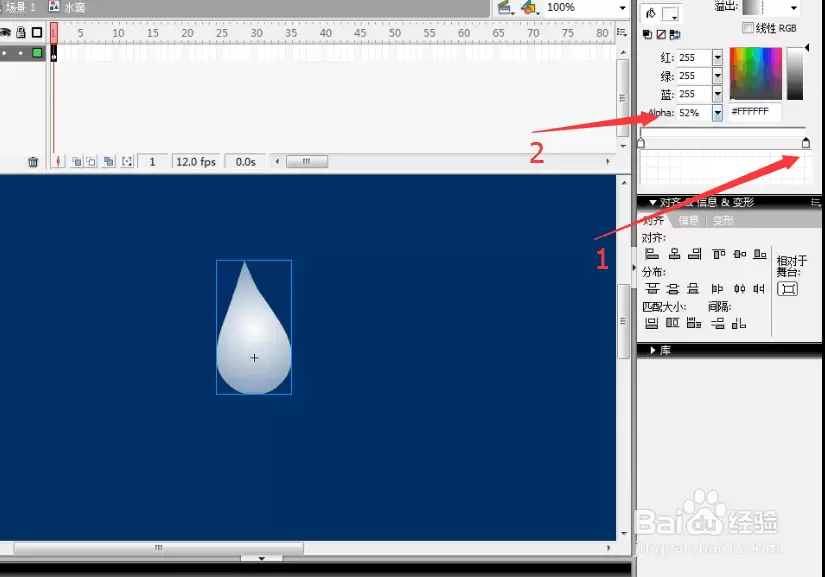Toggle show/hide all layers eye icon
The height and width of the screenshot is (577, 825).
point(5,33)
